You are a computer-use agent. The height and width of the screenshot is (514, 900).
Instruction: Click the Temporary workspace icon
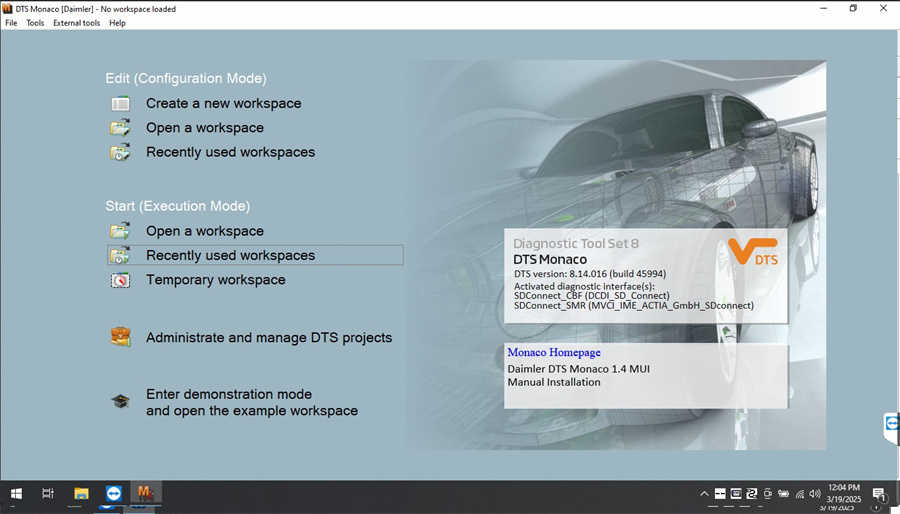120,280
